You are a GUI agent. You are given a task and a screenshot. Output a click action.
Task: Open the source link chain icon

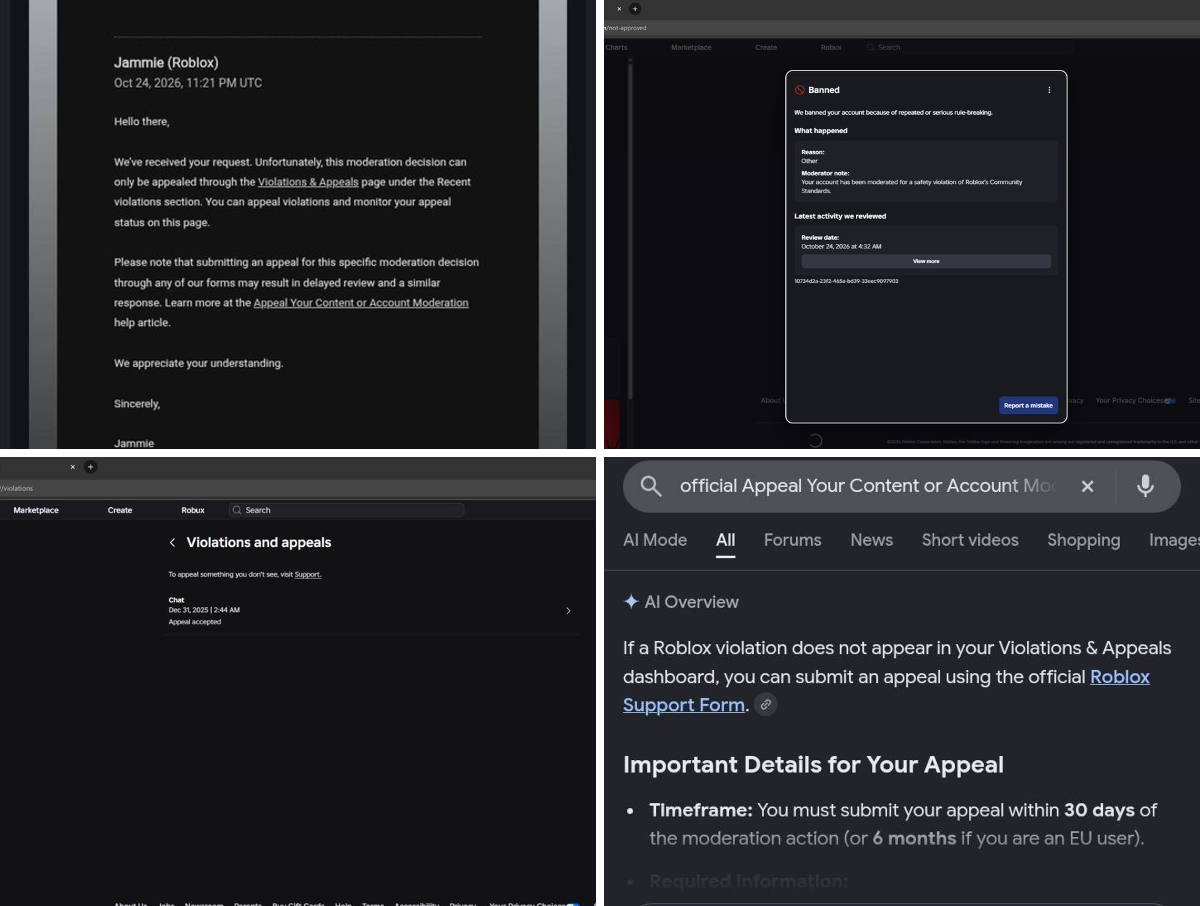tap(766, 705)
